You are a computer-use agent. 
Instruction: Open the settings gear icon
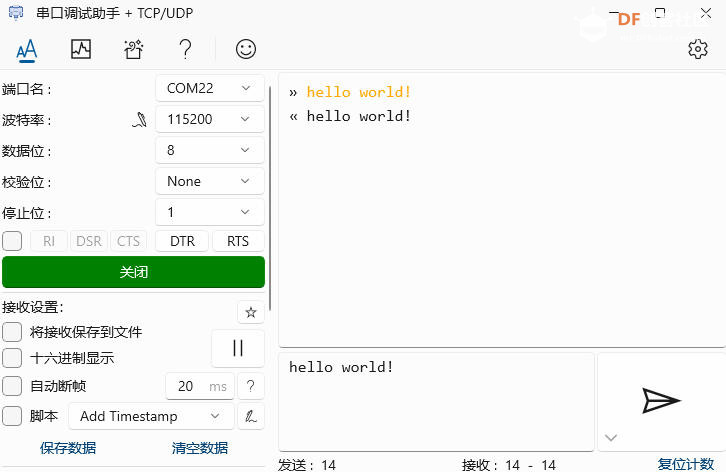tap(697, 49)
